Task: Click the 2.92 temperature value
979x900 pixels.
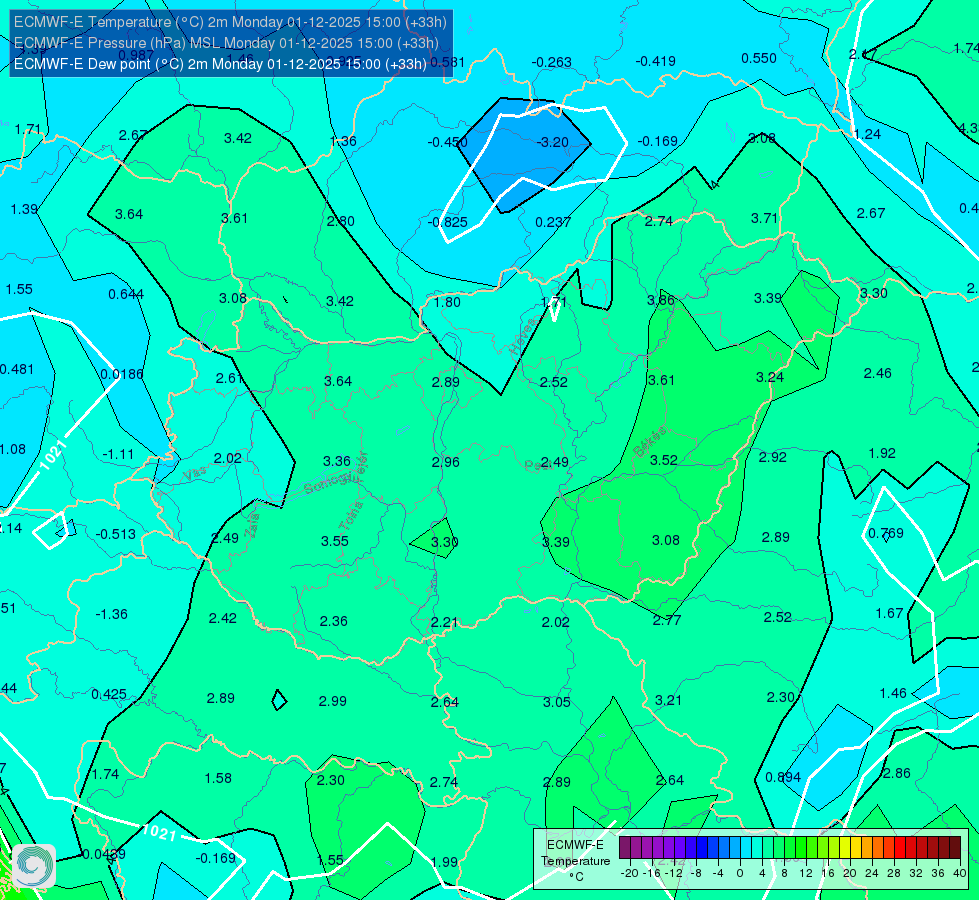Action: (x=773, y=457)
